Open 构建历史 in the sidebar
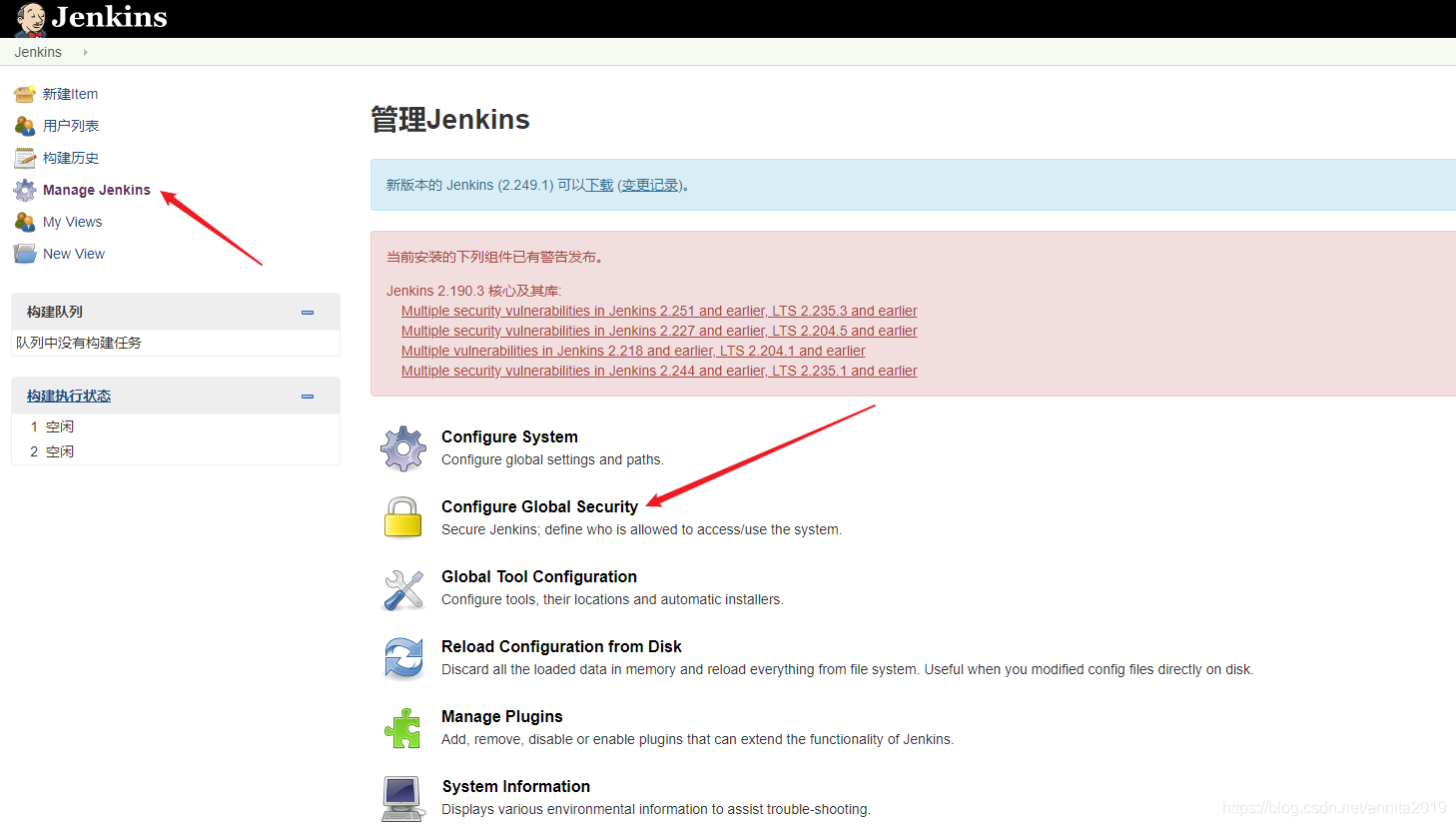The height and width of the screenshot is (826, 1456). point(71,158)
